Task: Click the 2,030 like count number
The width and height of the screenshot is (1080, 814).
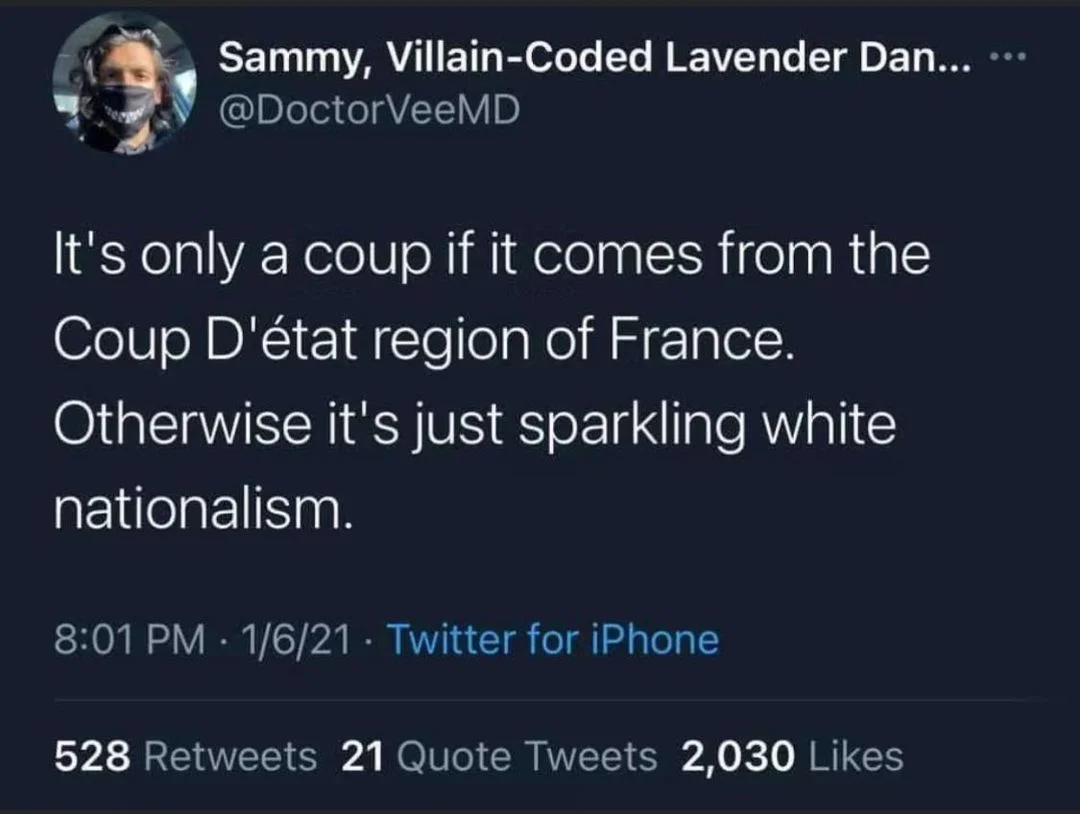Action: (738, 757)
